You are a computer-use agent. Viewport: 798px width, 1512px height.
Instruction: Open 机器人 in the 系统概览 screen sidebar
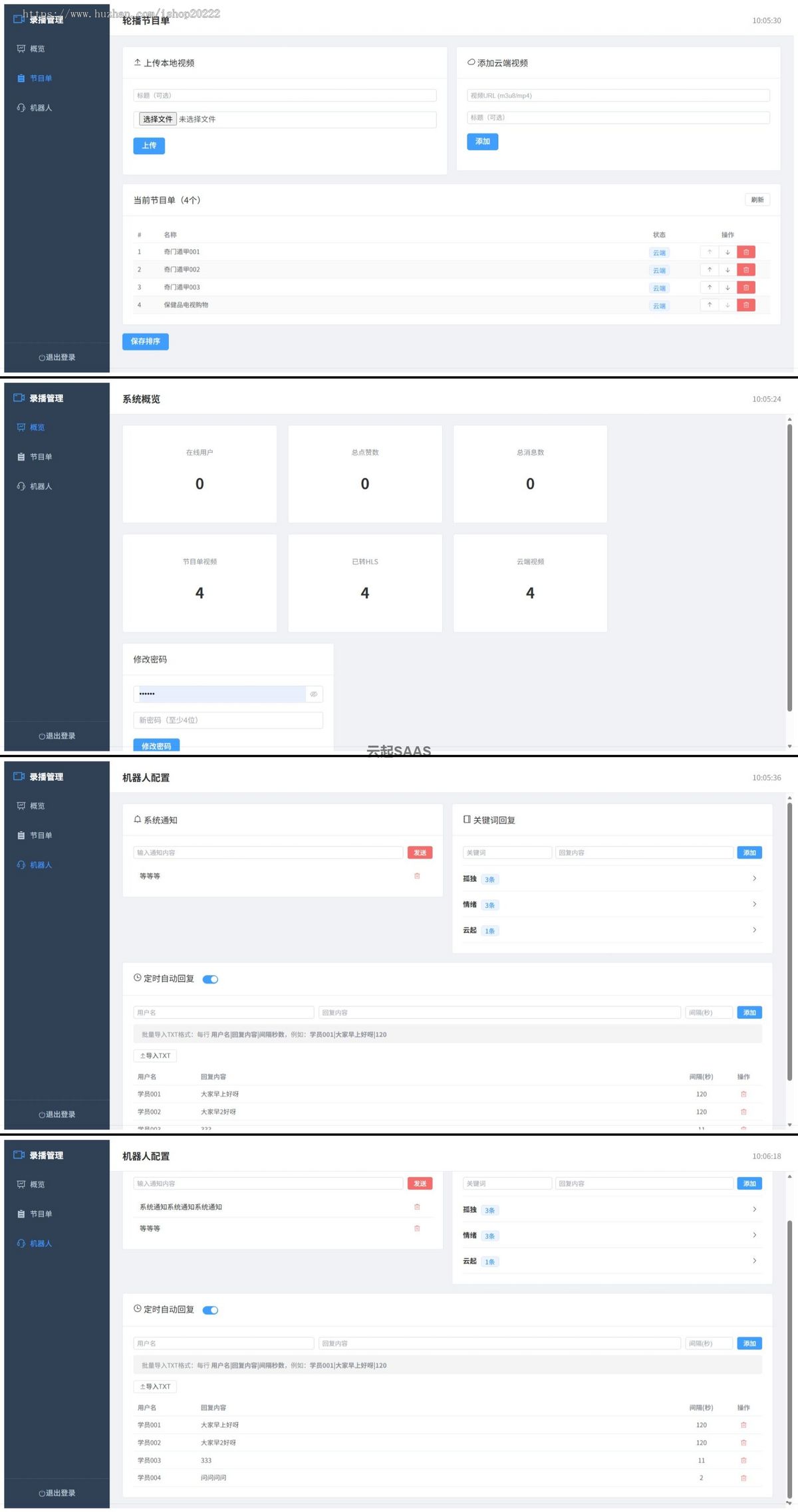pos(35,486)
